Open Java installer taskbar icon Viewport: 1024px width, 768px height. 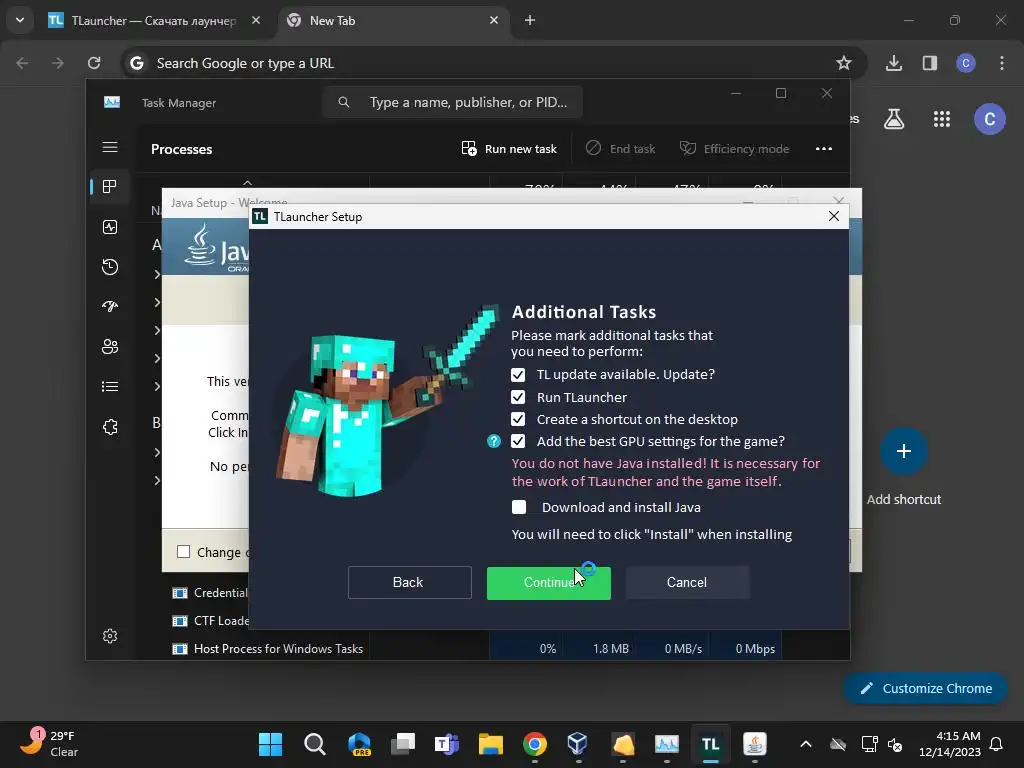[x=754, y=744]
